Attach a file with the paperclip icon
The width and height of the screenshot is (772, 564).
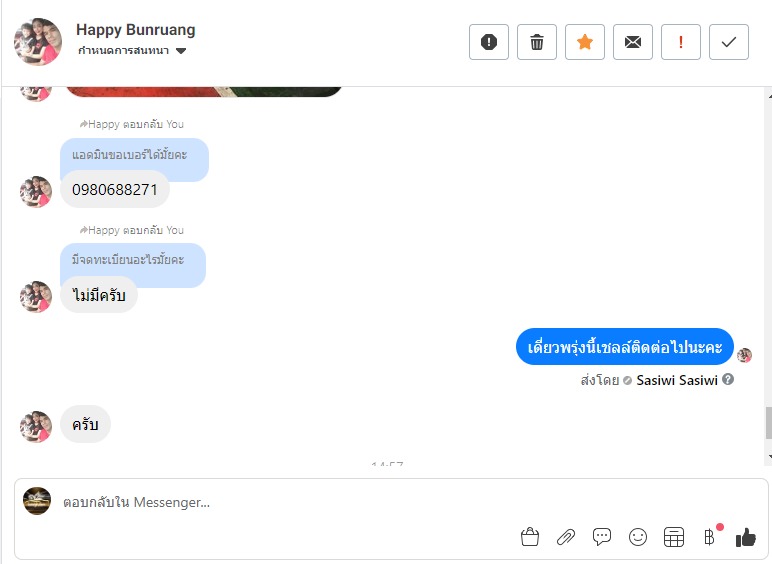(x=566, y=537)
